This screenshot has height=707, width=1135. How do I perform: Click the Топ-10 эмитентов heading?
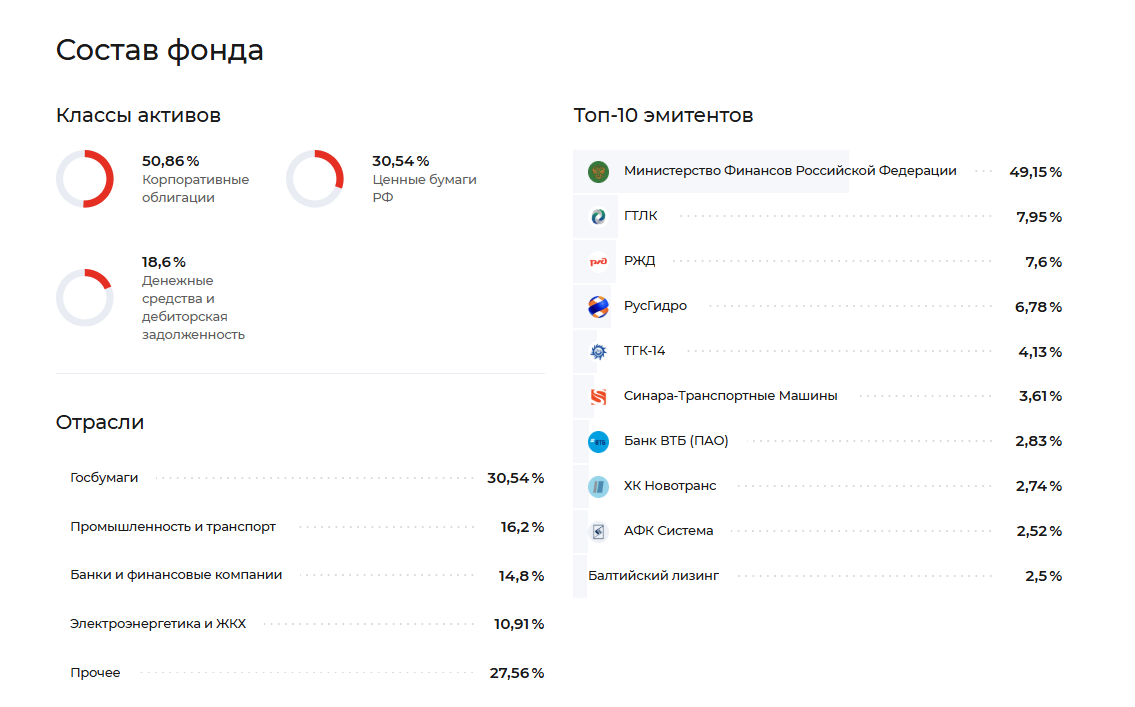[663, 115]
